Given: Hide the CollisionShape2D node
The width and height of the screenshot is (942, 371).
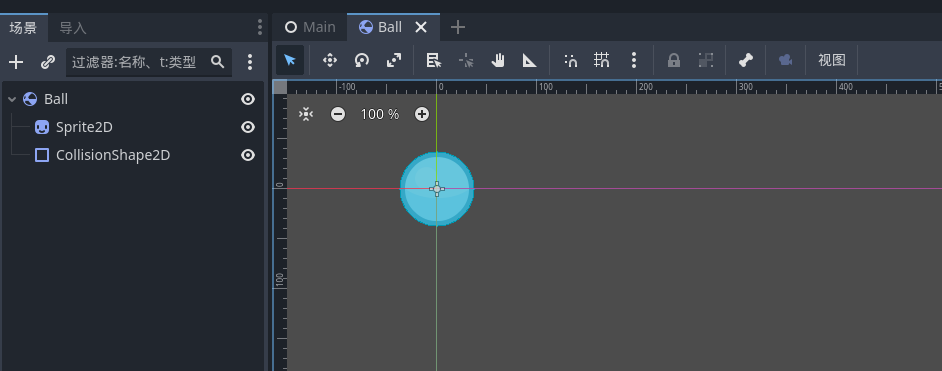Looking at the screenshot, I should [248, 155].
